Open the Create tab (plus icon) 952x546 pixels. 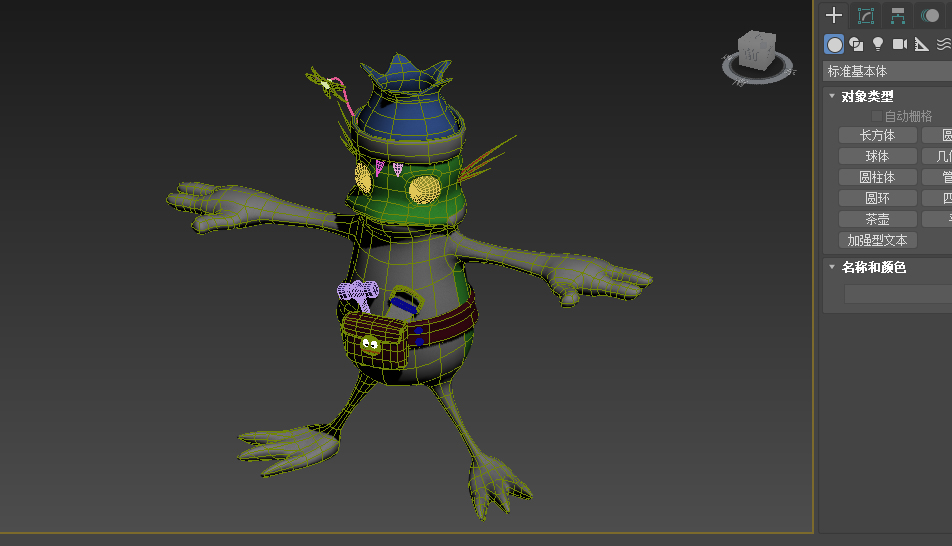834,16
